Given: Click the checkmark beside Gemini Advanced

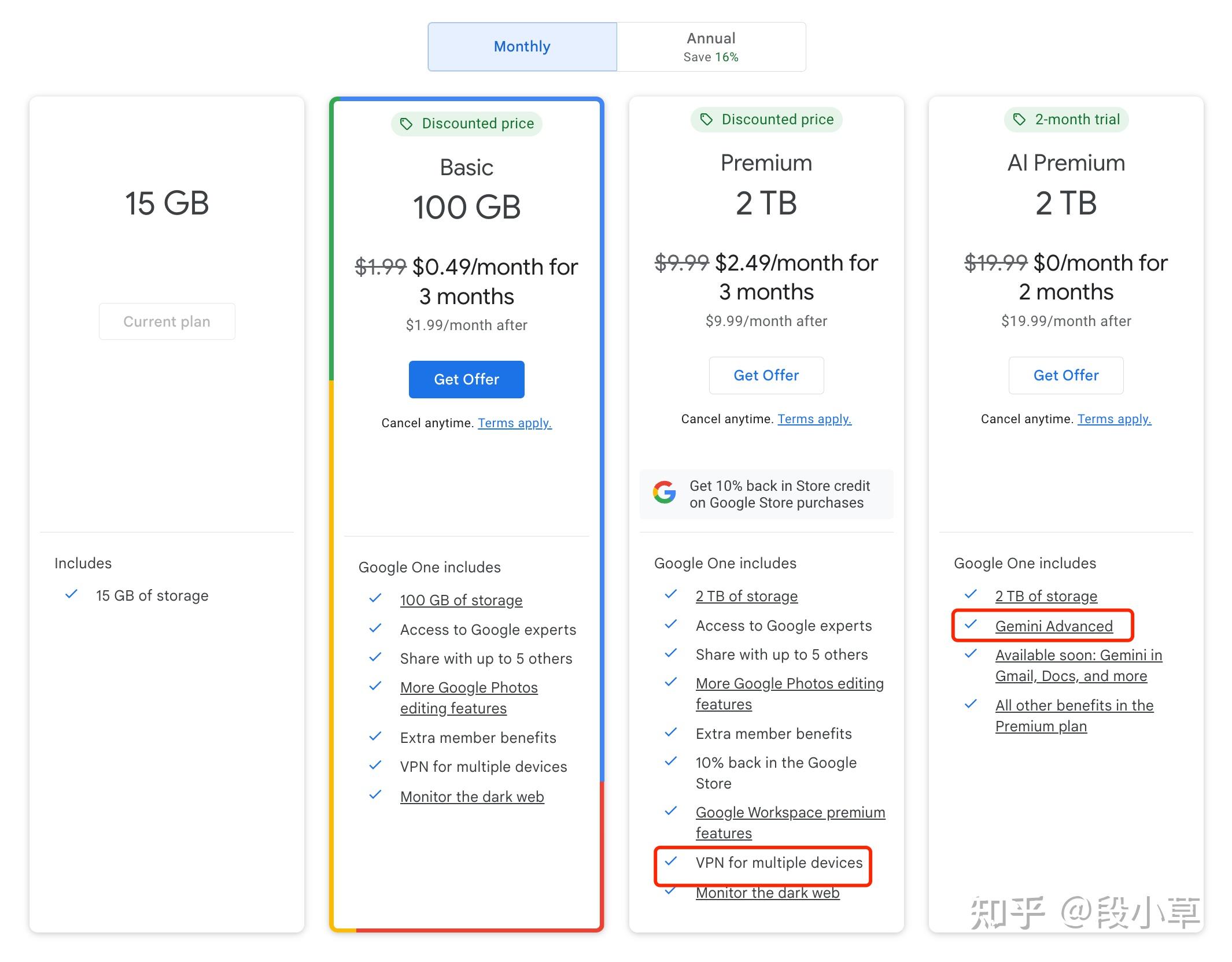Looking at the screenshot, I should (971, 625).
